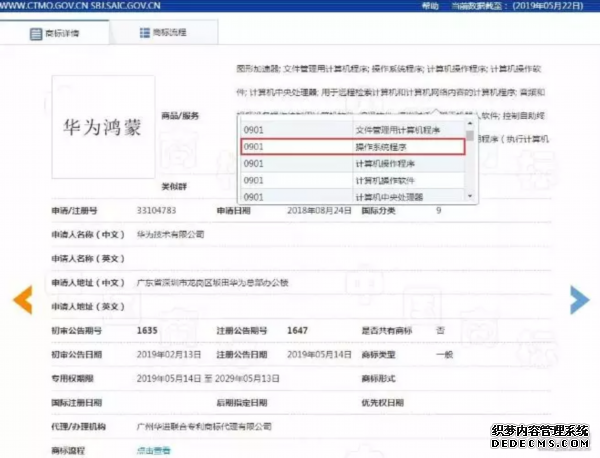600x458 pixels.
Task: Click the 商标类型 value 一般
Action: pyautogui.click(x=444, y=355)
